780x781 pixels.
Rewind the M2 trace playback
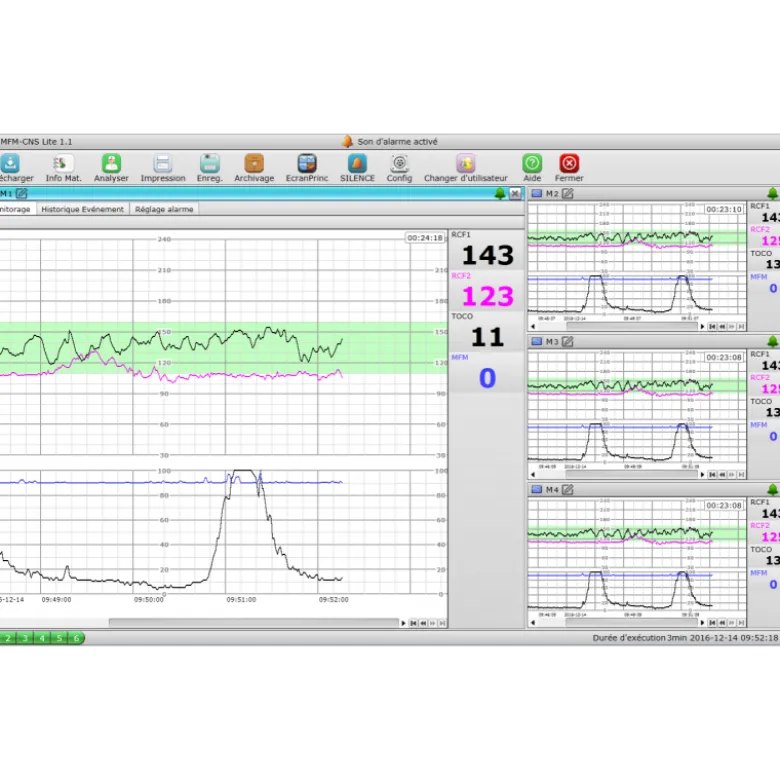(722, 327)
